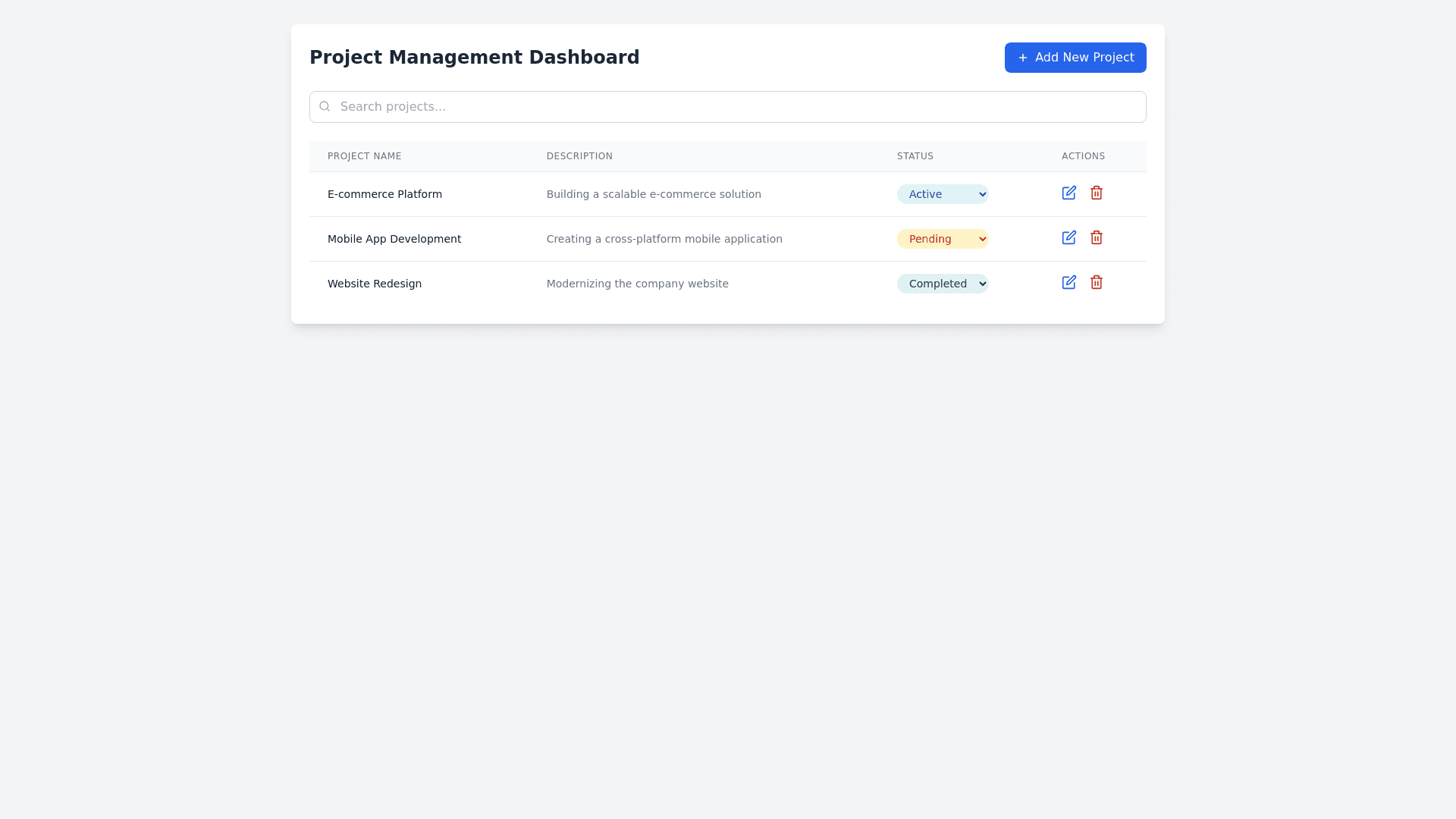Edit the E-commerce Platform project
Viewport: 1456px width, 819px height.
click(1068, 193)
